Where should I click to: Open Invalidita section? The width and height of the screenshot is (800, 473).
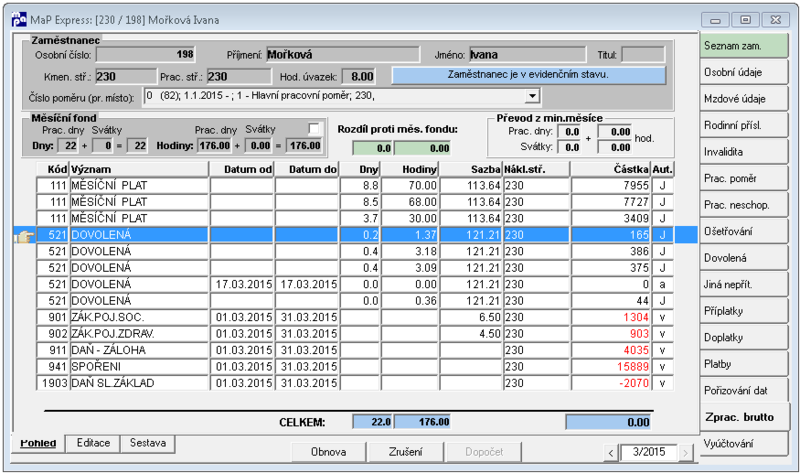pyautogui.click(x=744, y=152)
